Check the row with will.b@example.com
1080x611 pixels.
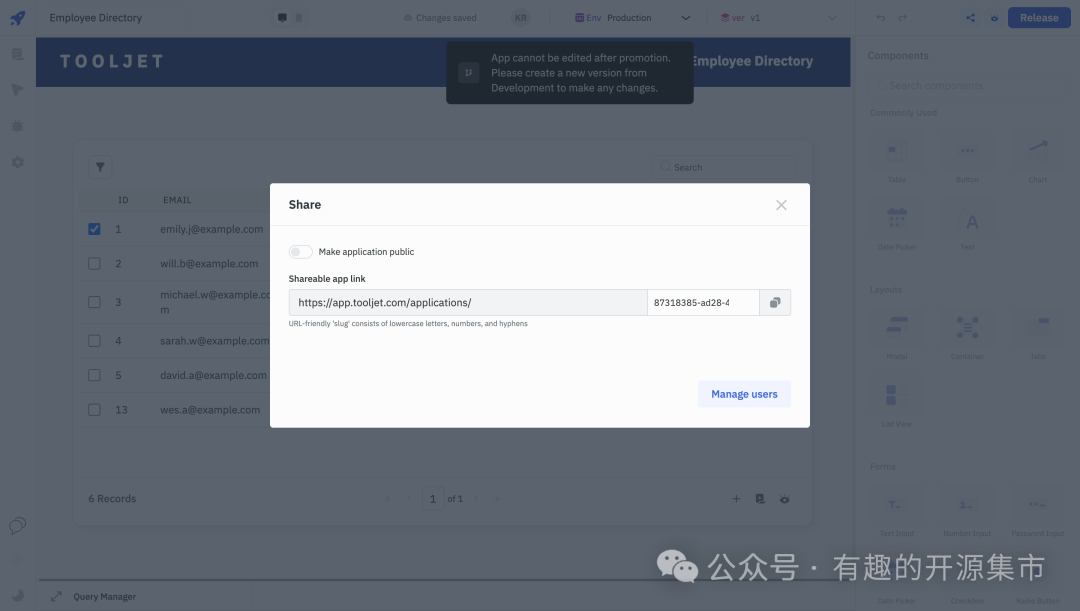(94, 263)
